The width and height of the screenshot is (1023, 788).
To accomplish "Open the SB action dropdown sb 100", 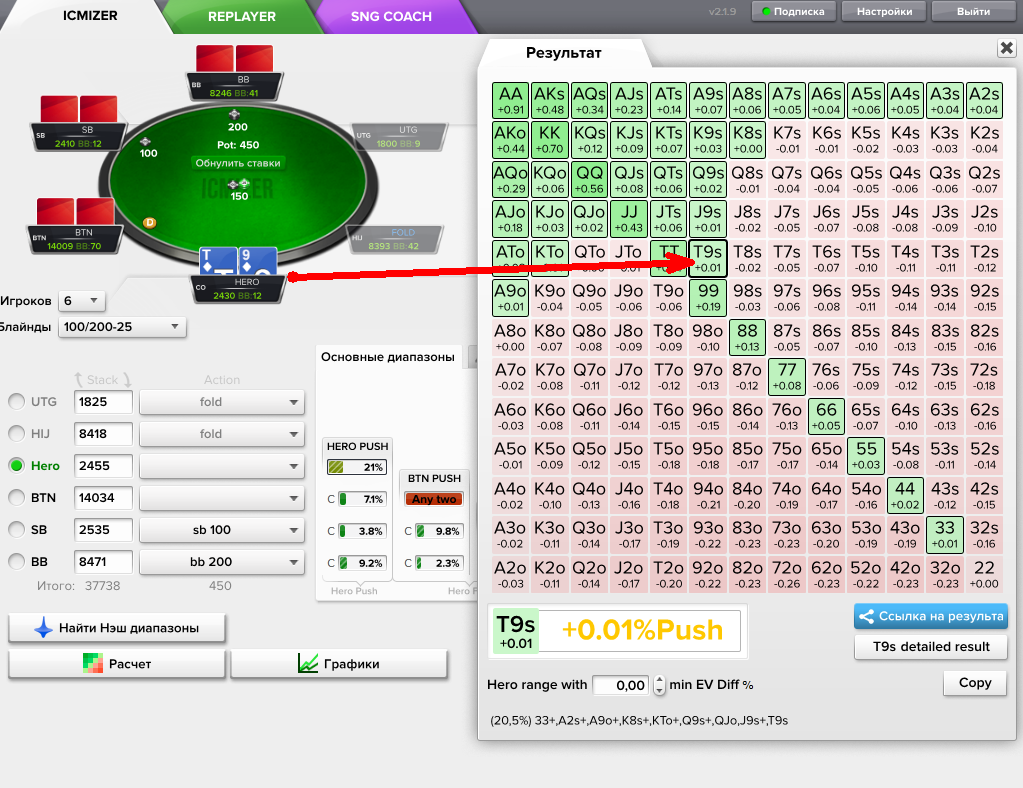I will pos(222,530).
